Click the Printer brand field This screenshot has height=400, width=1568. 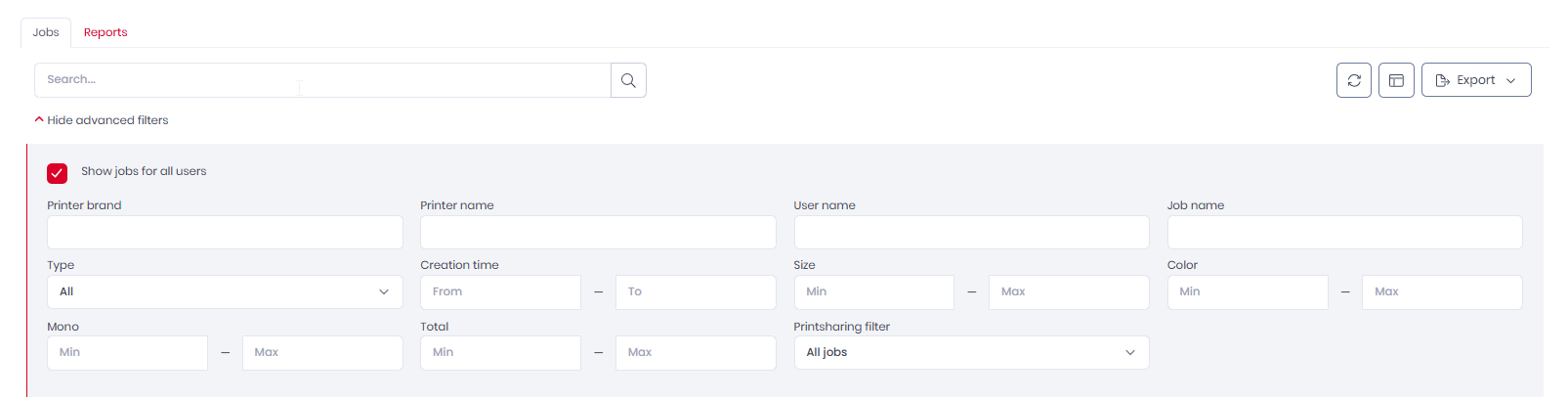[x=225, y=233]
